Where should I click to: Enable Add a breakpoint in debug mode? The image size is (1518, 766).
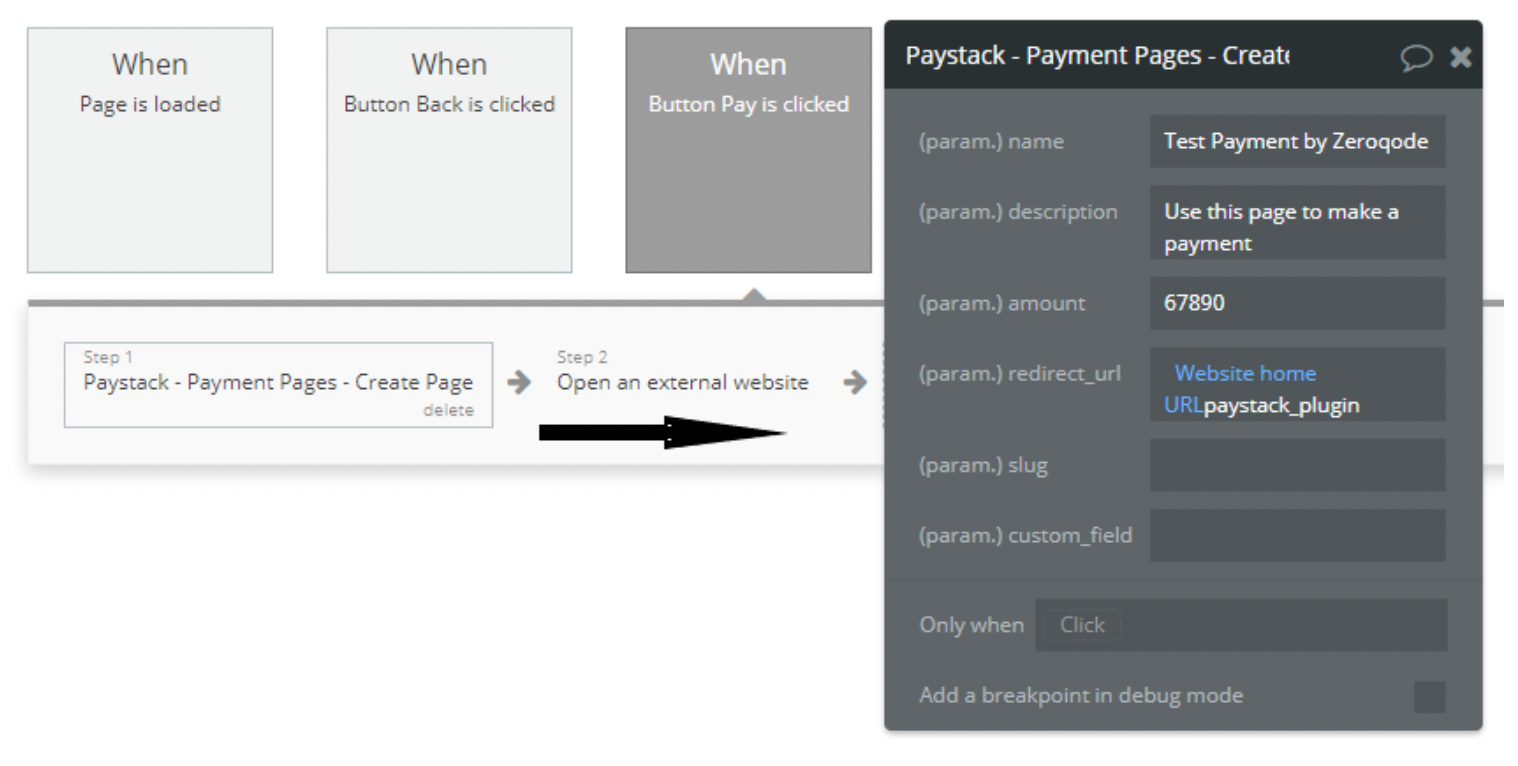pyautogui.click(x=1430, y=696)
